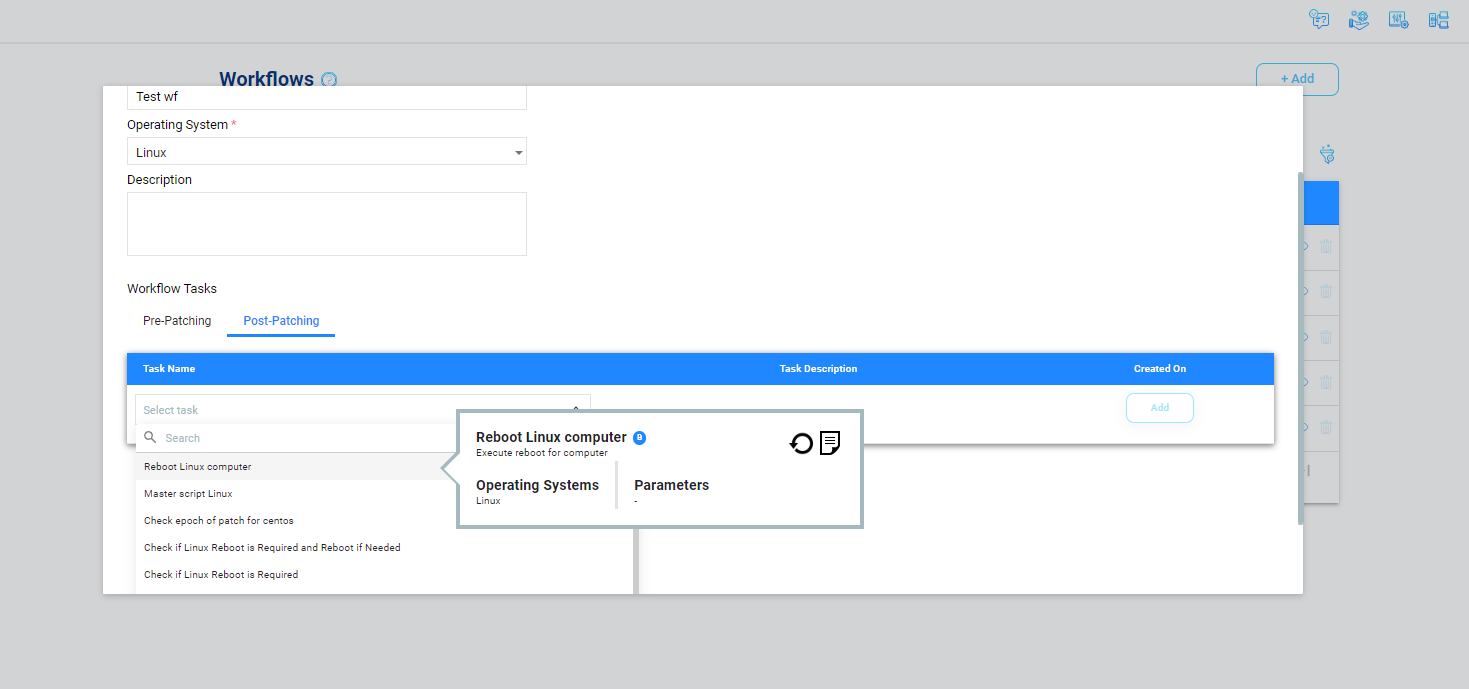Click the Workflows page title
This screenshot has height=689, width=1469.
pyautogui.click(x=266, y=79)
